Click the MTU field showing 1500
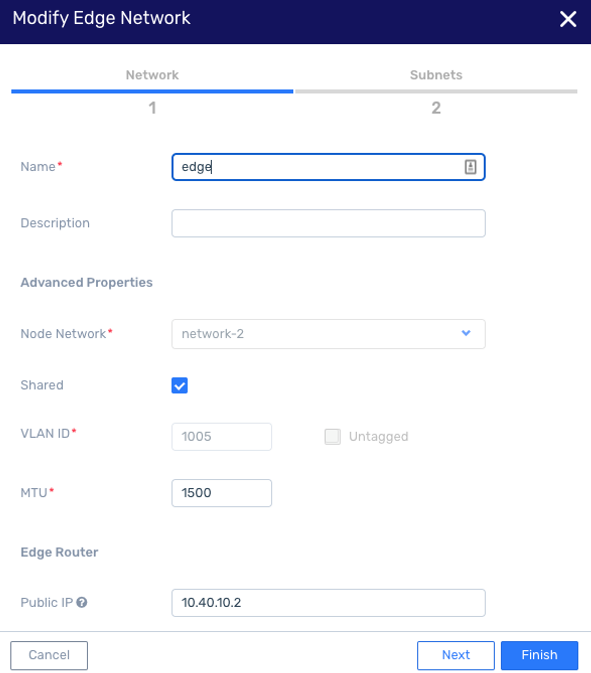 (x=221, y=493)
